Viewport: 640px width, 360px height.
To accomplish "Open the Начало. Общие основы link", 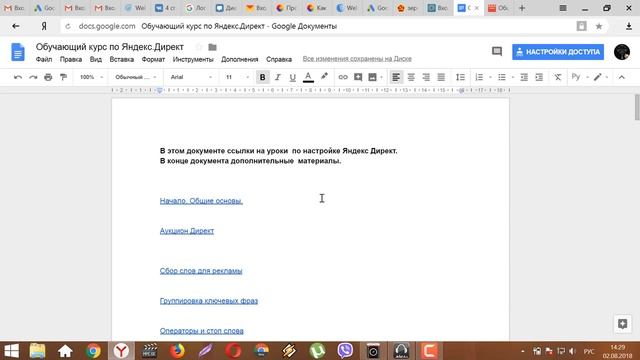I will pyautogui.click(x=201, y=201).
